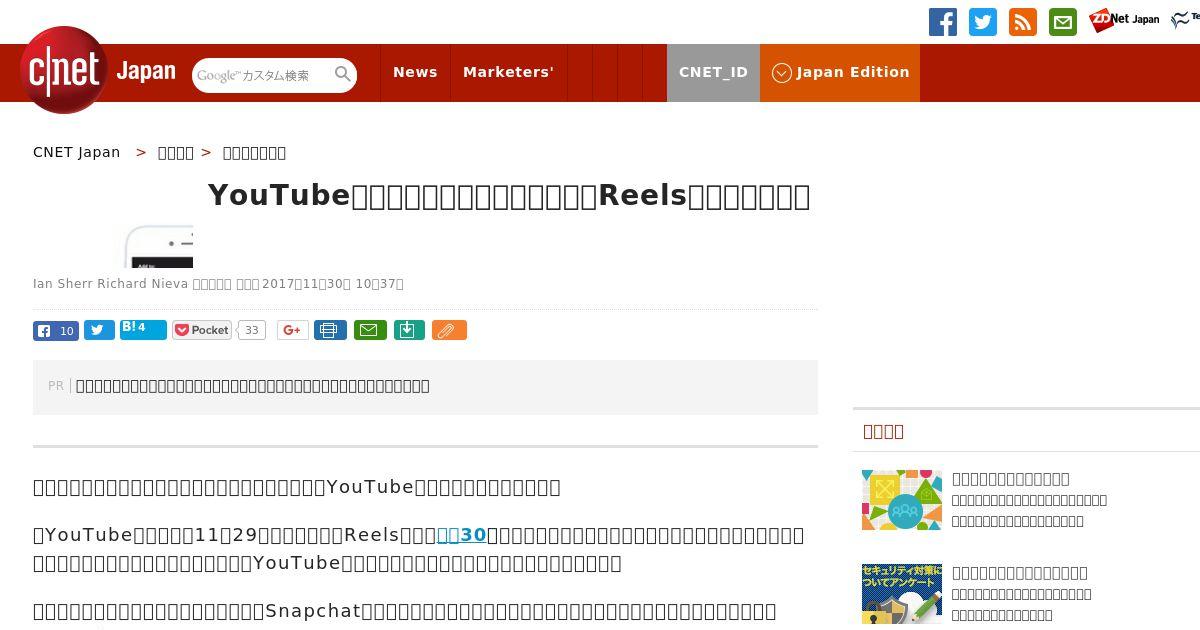Open the News menu
This screenshot has width=1200, height=630.
[415, 72]
